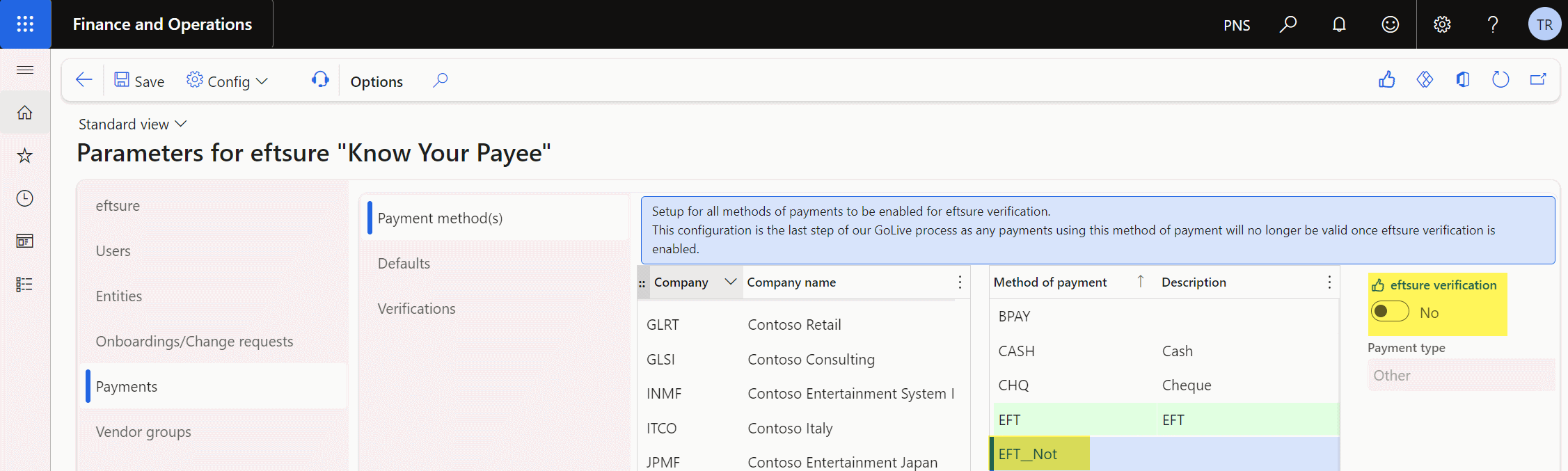Open Favorites star in sidebar

click(25, 155)
